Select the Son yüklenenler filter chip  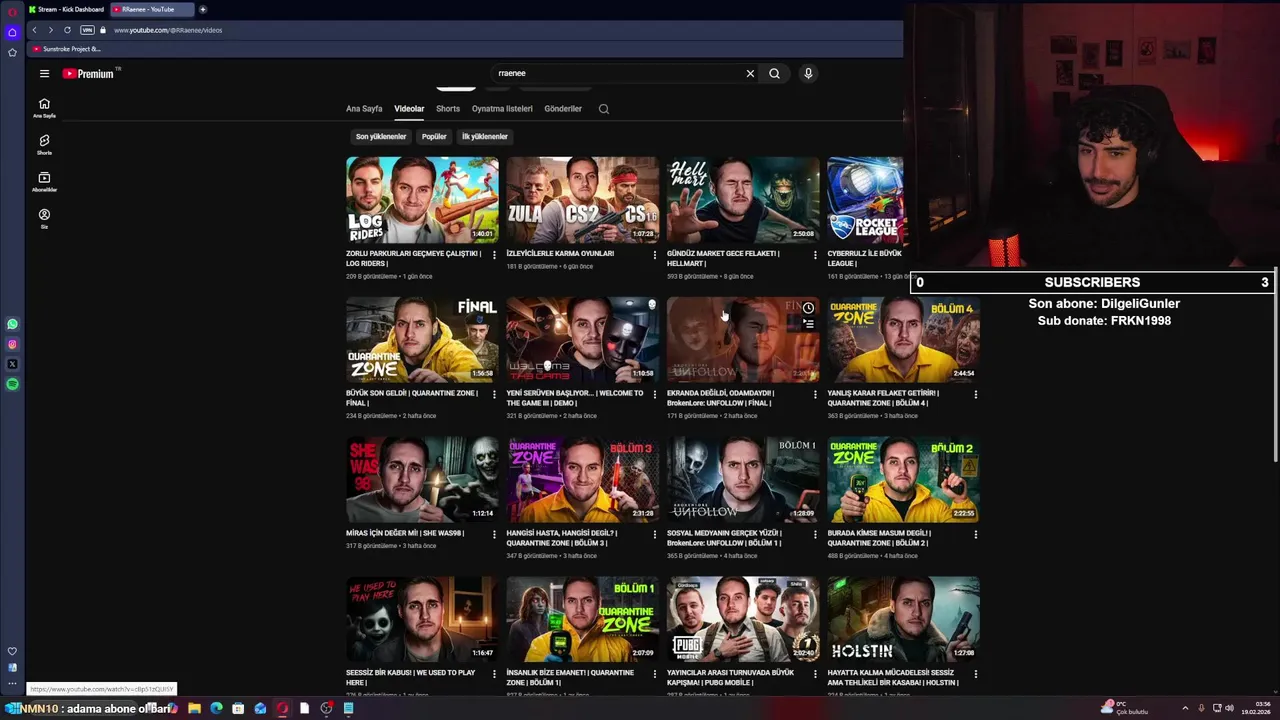coord(381,137)
